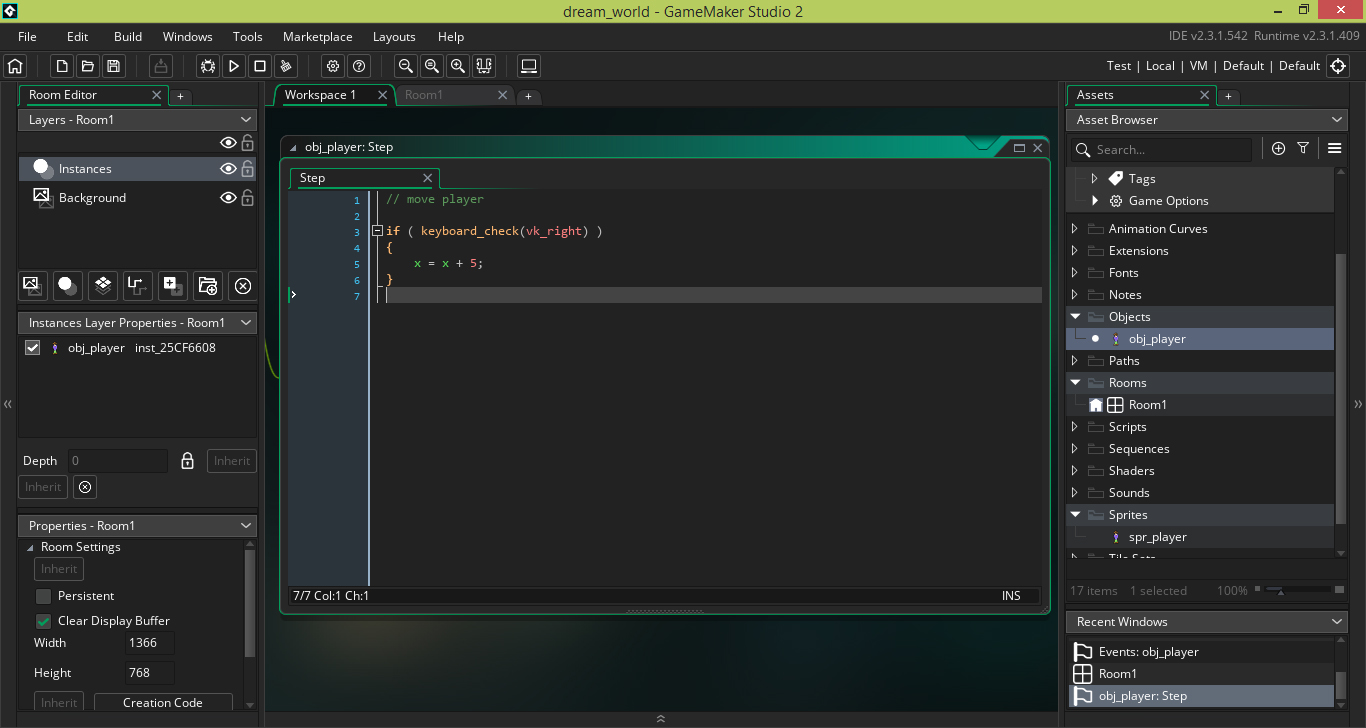This screenshot has height=728, width=1366.
Task: Click Inherit button beside Depth
Action: tap(232, 461)
